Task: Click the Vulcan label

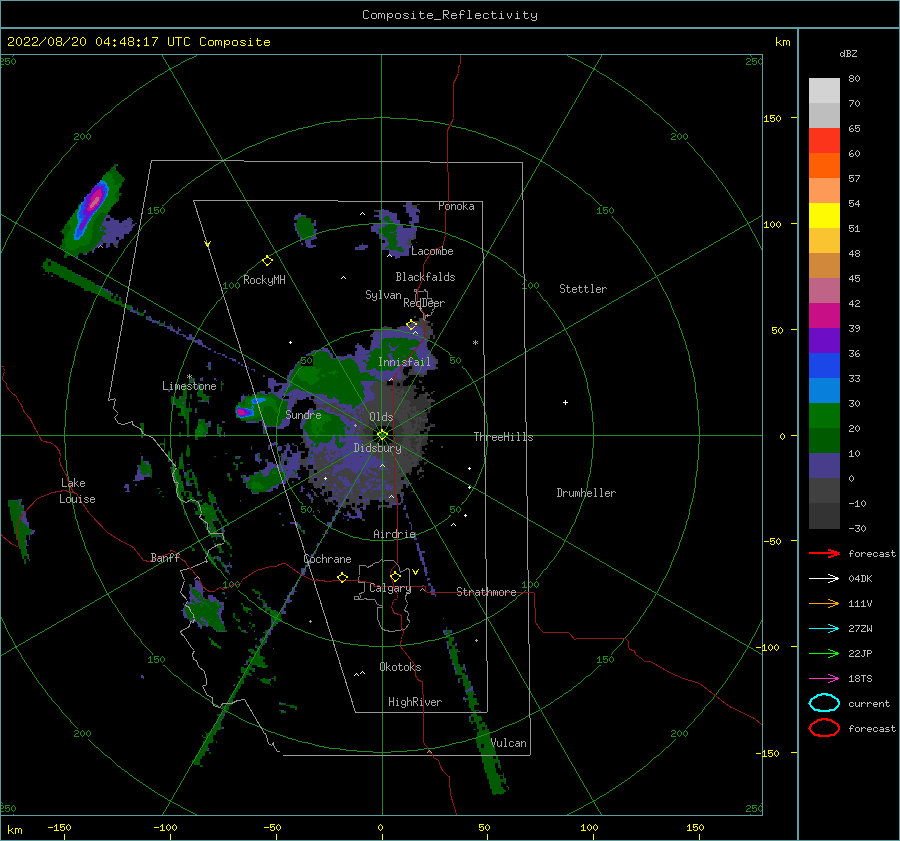Action: tap(509, 743)
